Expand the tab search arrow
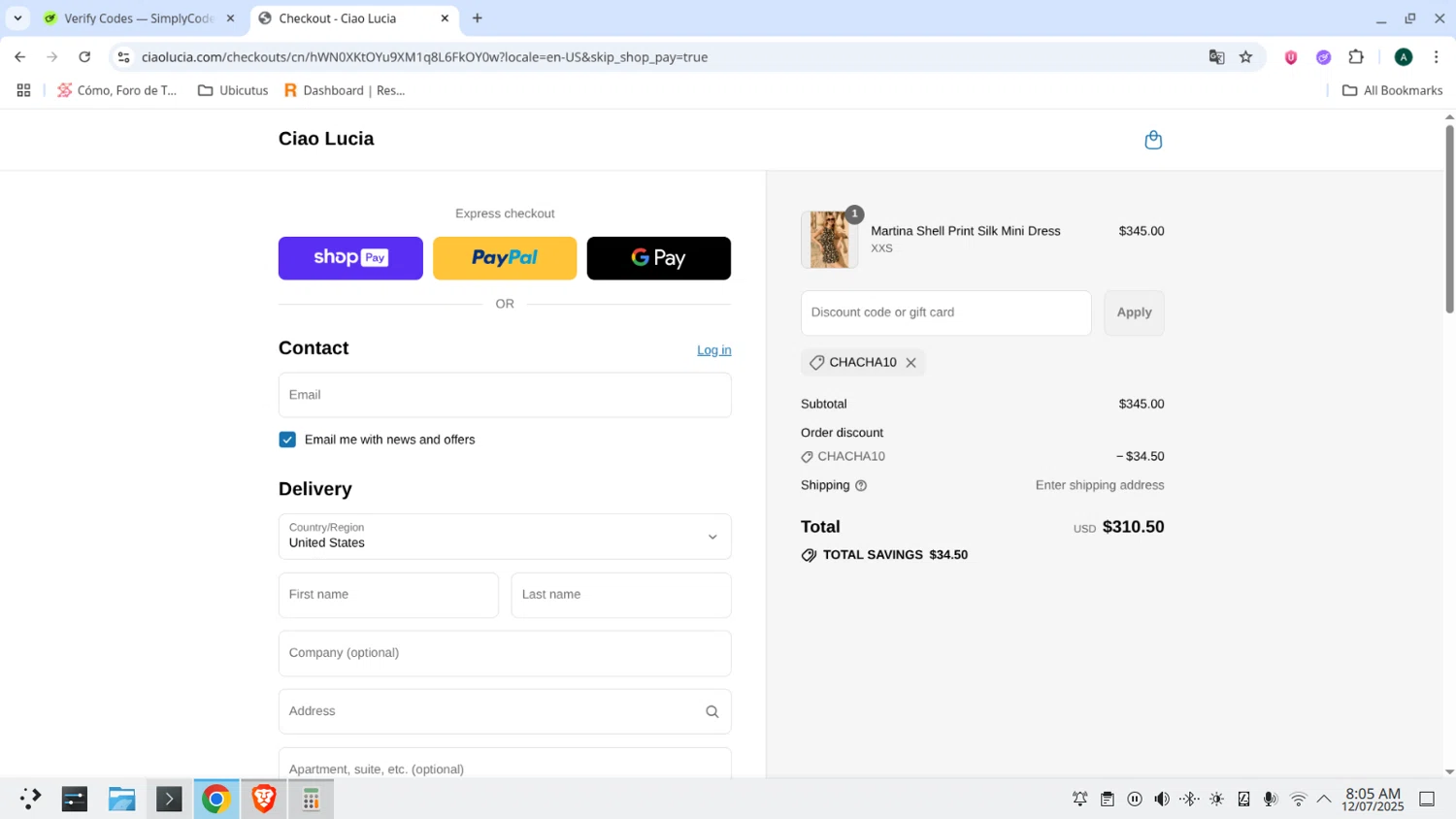Viewport: 1456px width, 819px height. tap(17, 18)
